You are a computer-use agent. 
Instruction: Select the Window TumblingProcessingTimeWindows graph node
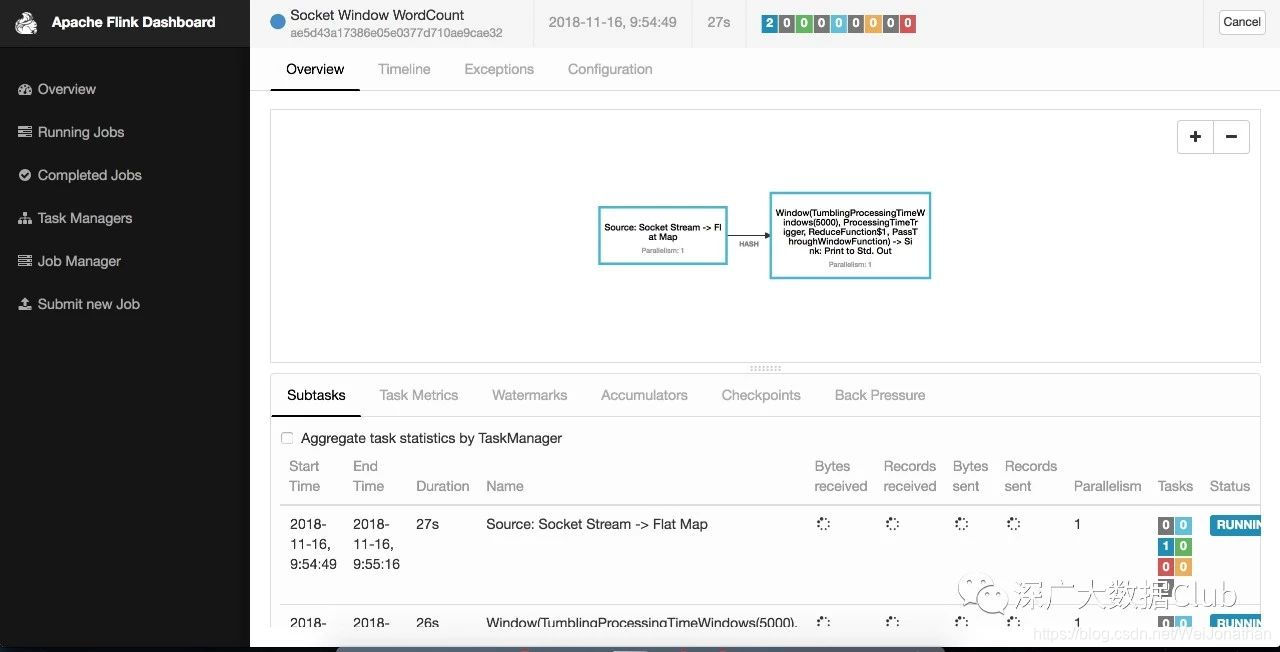850,235
